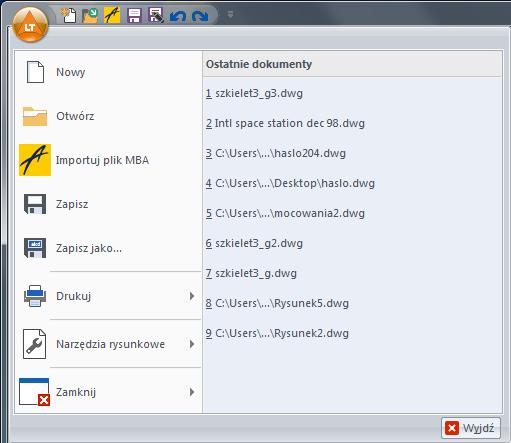Click the folder icon next to Otwórz
Screen dimensions: 511x443
click(35, 116)
